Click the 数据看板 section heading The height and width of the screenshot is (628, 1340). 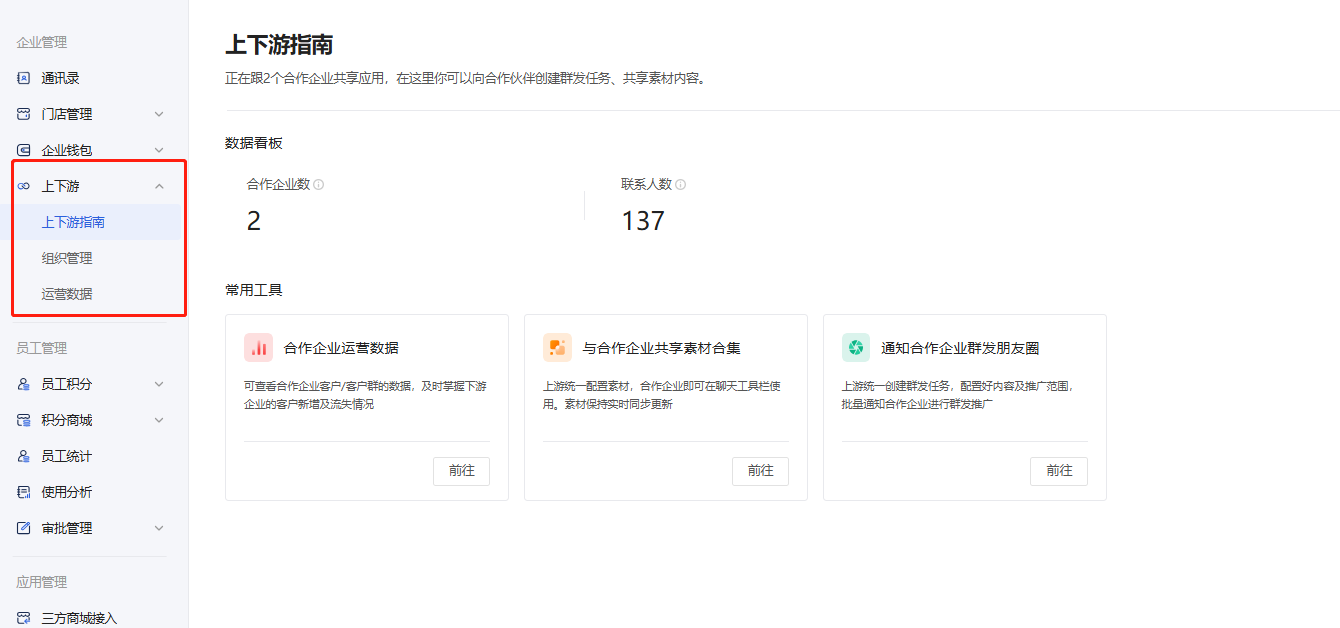tap(254, 143)
